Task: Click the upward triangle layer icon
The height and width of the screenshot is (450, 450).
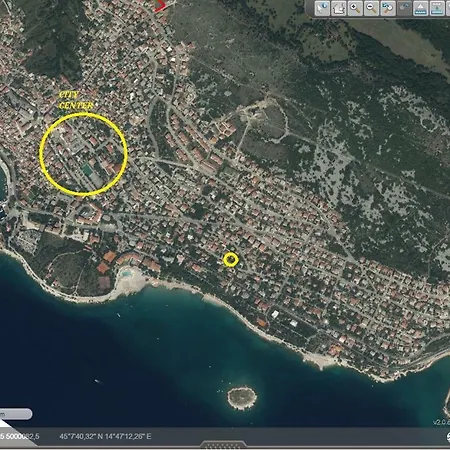Action: (421, 8)
